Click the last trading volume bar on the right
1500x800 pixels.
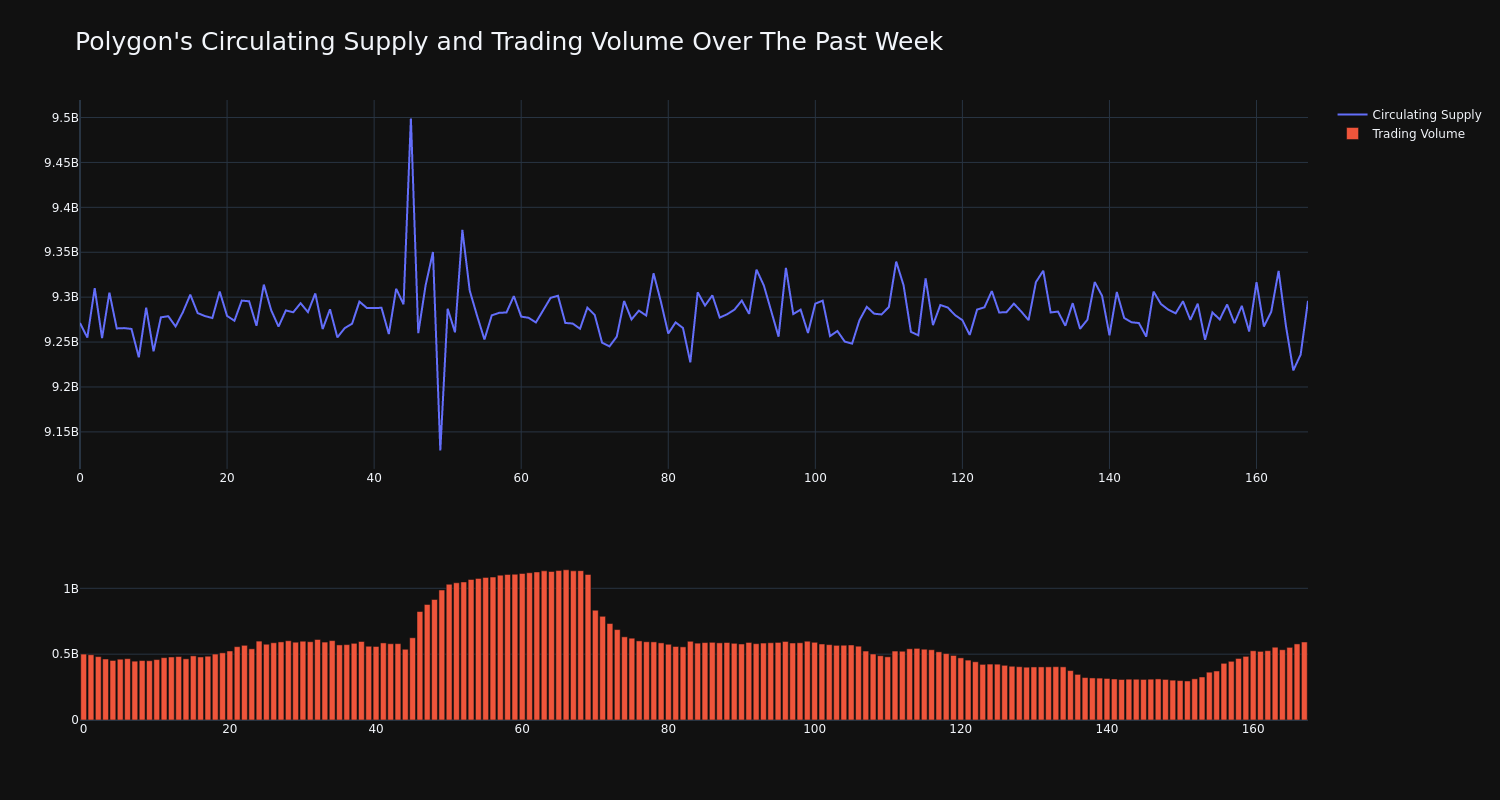[1304, 681]
